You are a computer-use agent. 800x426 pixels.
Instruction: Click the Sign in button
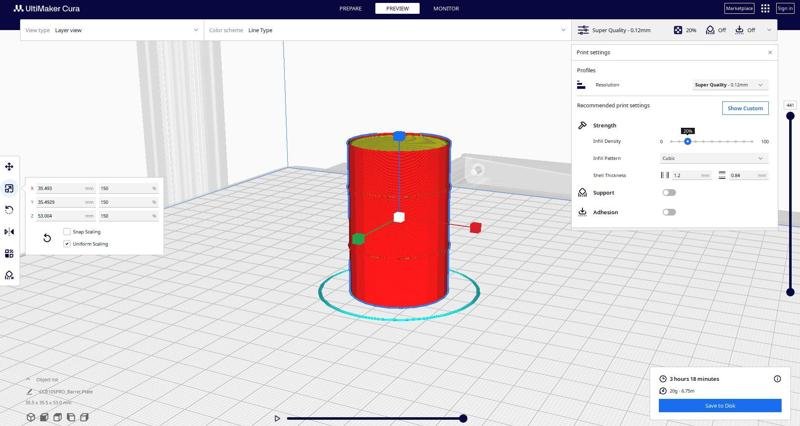tap(785, 8)
